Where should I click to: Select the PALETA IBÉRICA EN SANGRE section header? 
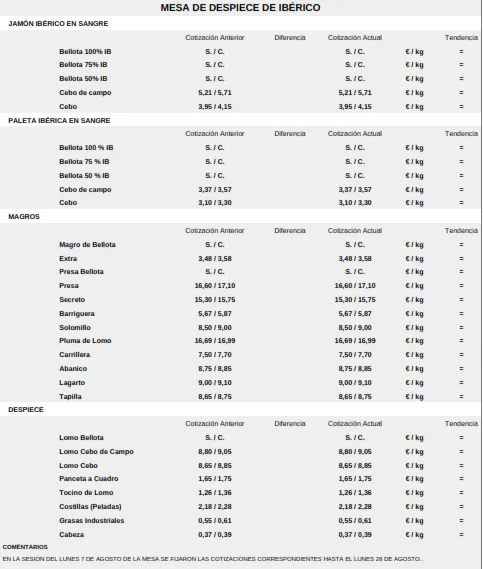[59, 120]
